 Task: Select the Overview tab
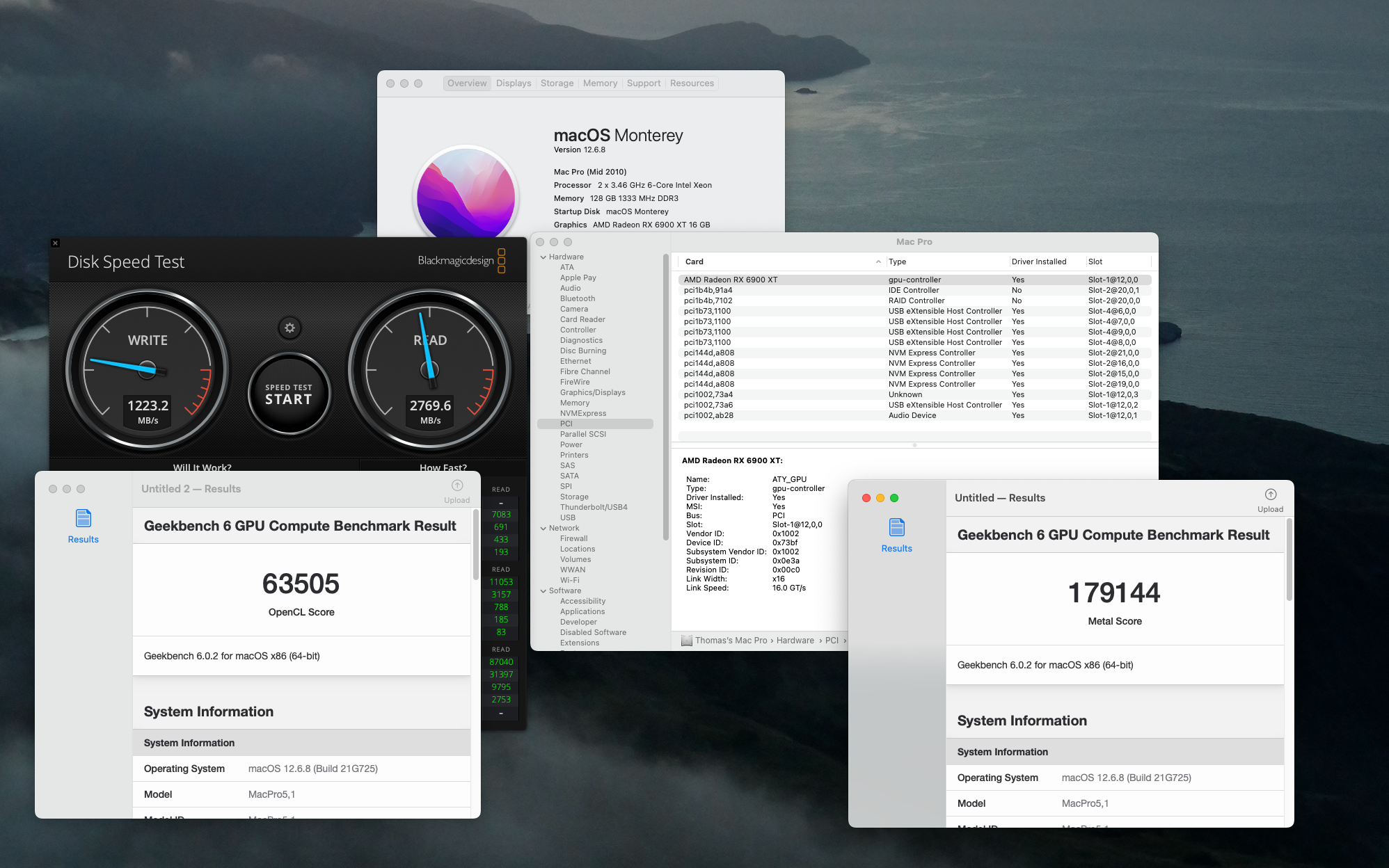[x=467, y=83]
